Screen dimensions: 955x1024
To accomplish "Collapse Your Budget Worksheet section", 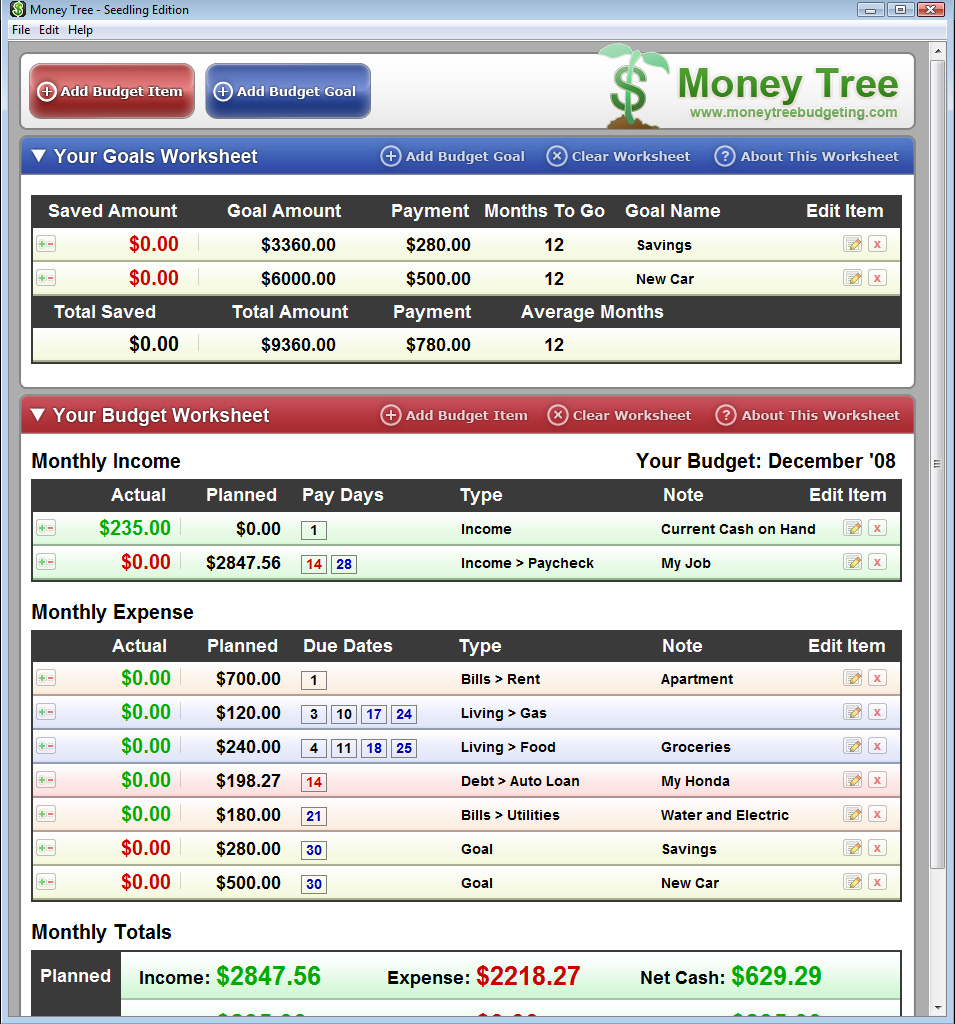I will point(38,415).
